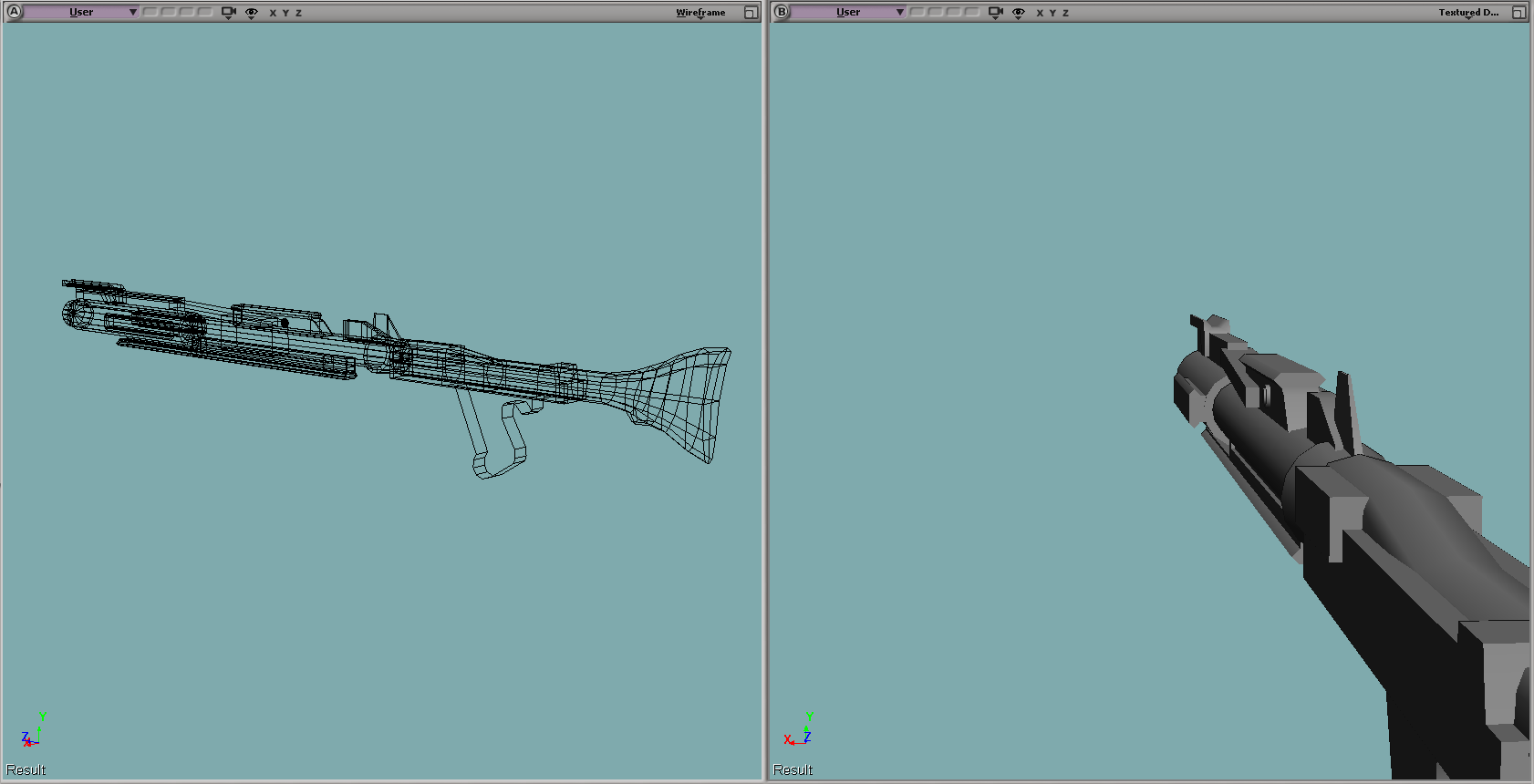The height and width of the screenshot is (784, 1534).
Task: Toggle X axis view in viewport B
Action: [x=1040, y=13]
